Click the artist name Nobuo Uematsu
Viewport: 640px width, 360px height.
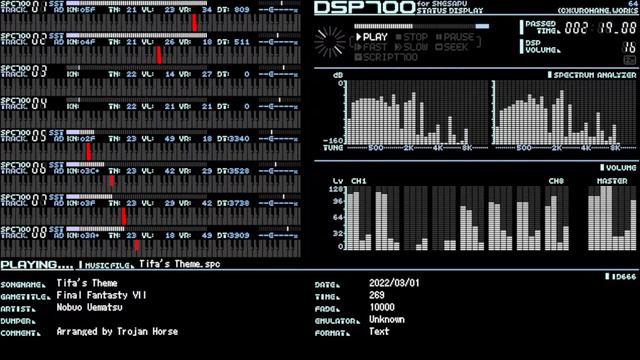pyautogui.click(x=89, y=307)
